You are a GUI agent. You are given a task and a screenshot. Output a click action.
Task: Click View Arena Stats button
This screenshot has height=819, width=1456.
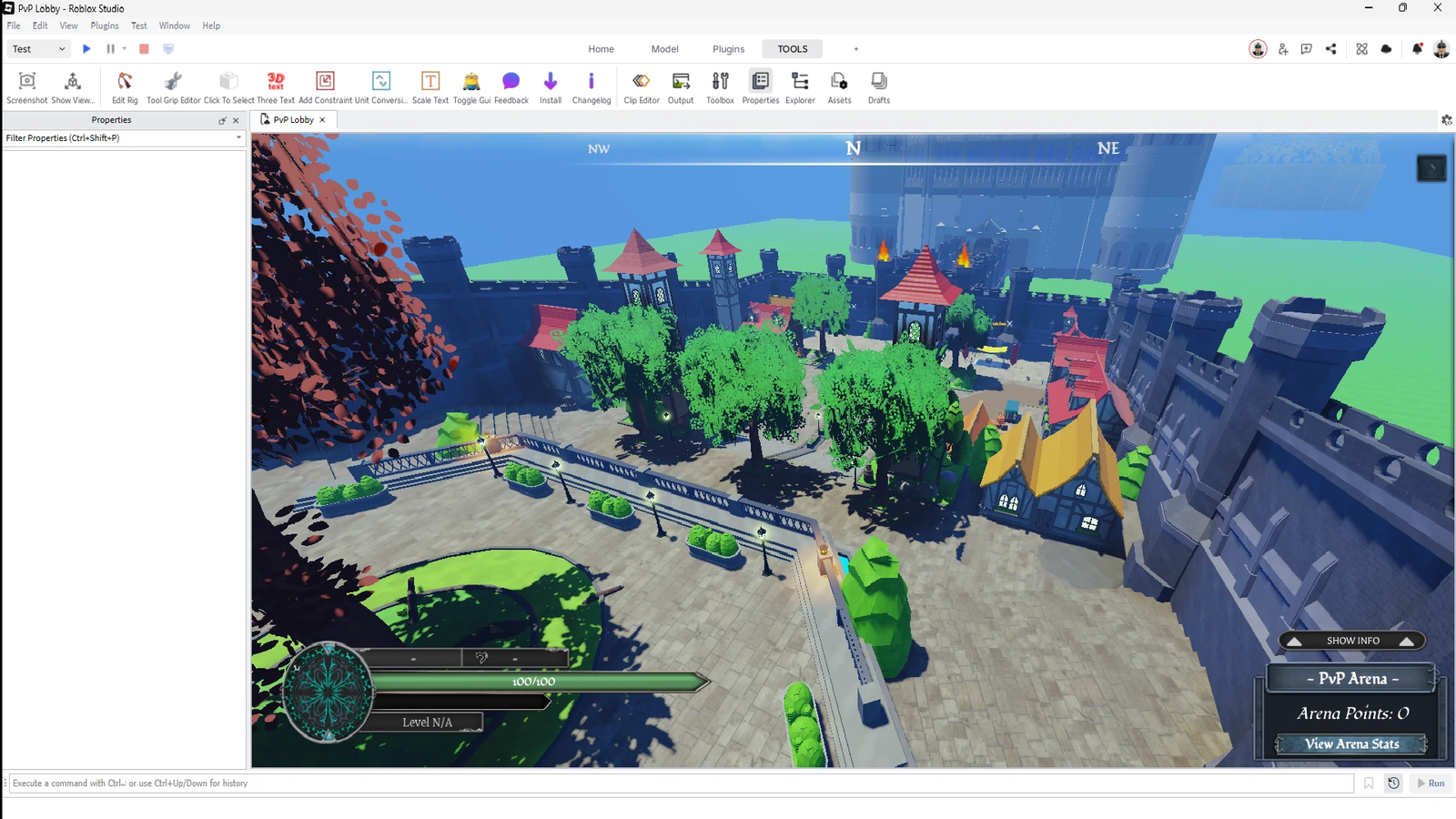coord(1351,744)
